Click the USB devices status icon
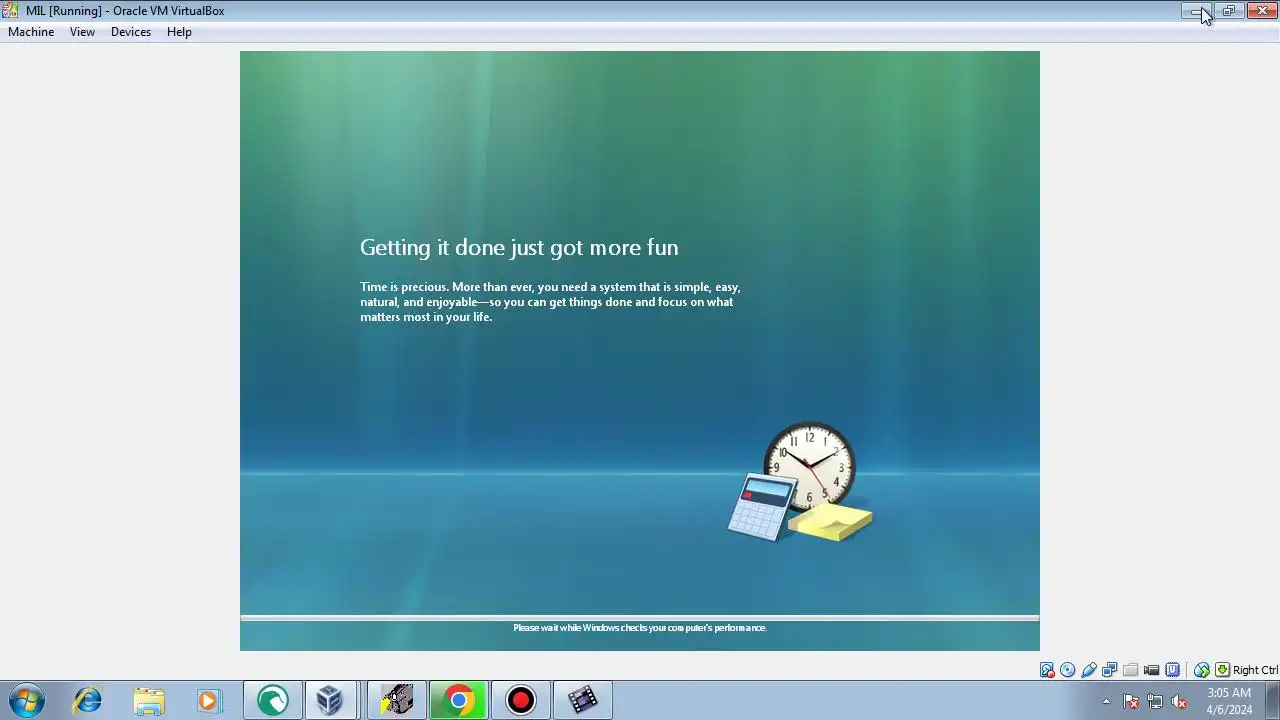Screen dimensions: 1280x720 click(x=1089, y=670)
